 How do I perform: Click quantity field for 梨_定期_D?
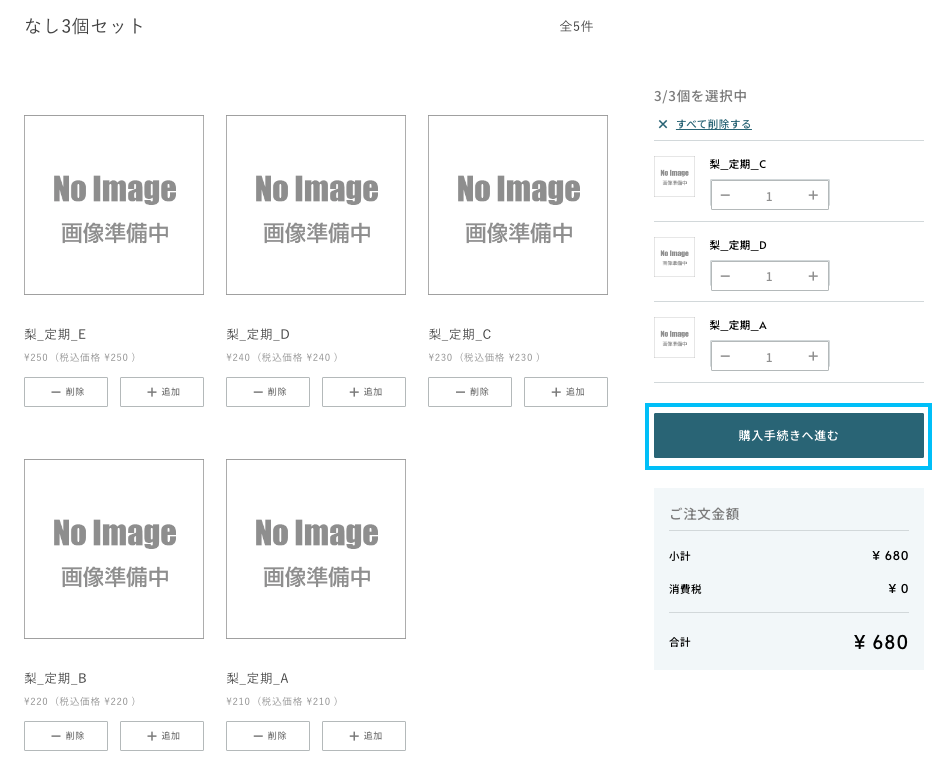769,276
